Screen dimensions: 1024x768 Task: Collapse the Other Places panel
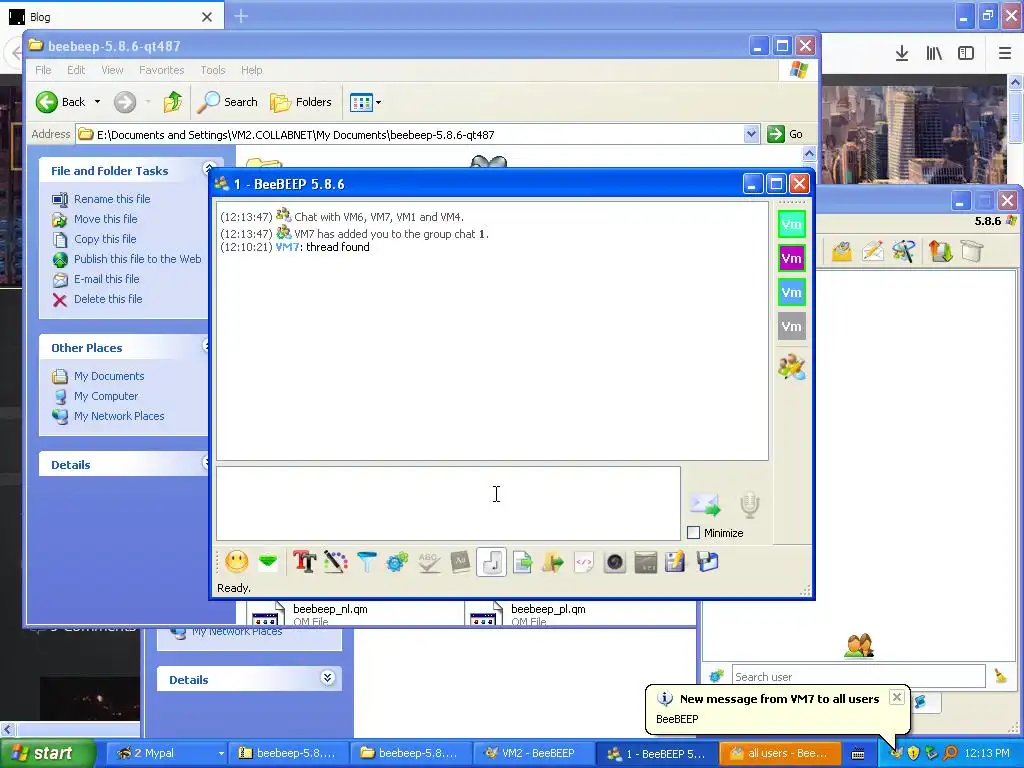(x=206, y=346)
